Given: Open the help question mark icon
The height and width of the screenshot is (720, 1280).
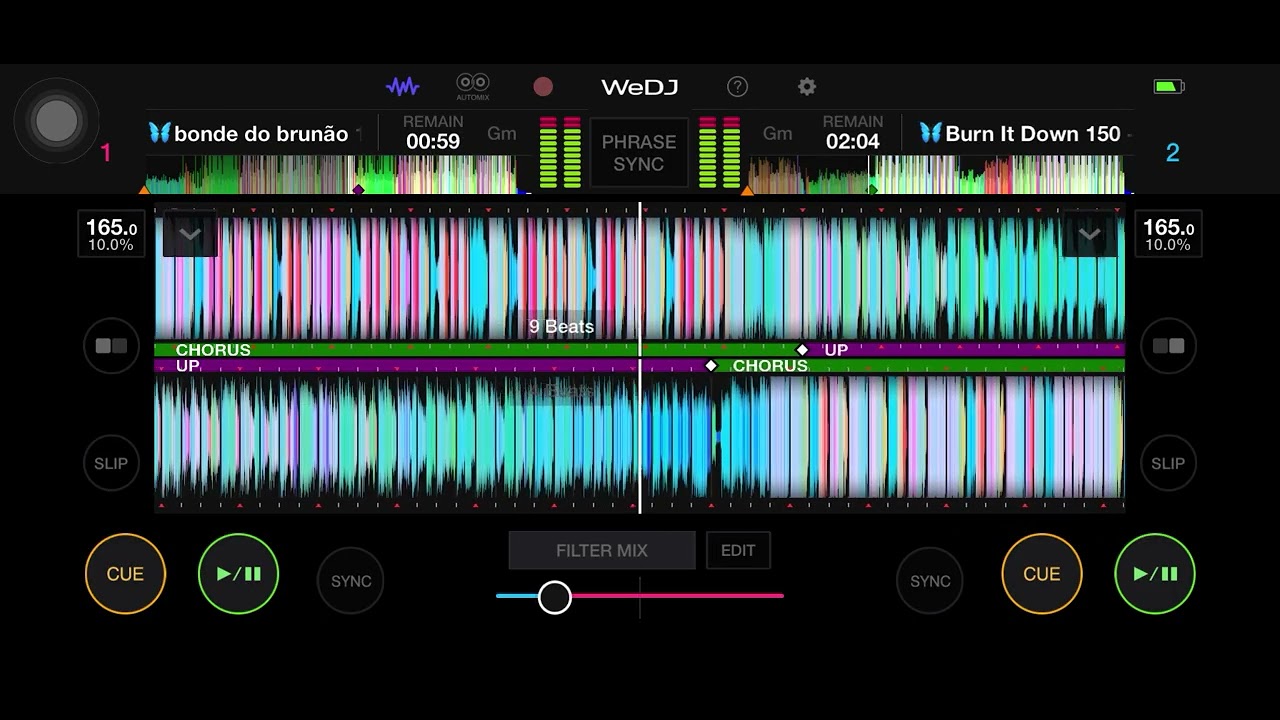Looking at the screenshot, I should pos(737,87).
